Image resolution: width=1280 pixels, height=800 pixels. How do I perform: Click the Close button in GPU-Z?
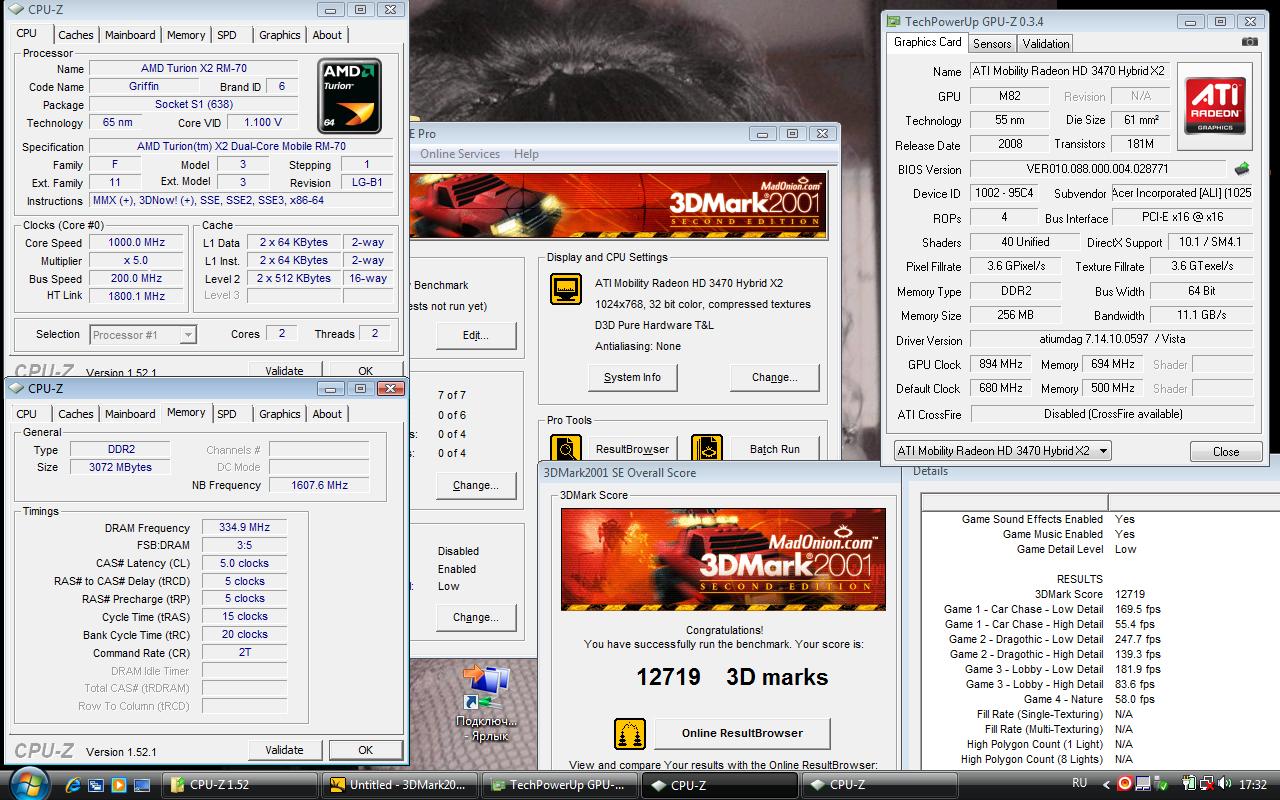[1226, 452]
